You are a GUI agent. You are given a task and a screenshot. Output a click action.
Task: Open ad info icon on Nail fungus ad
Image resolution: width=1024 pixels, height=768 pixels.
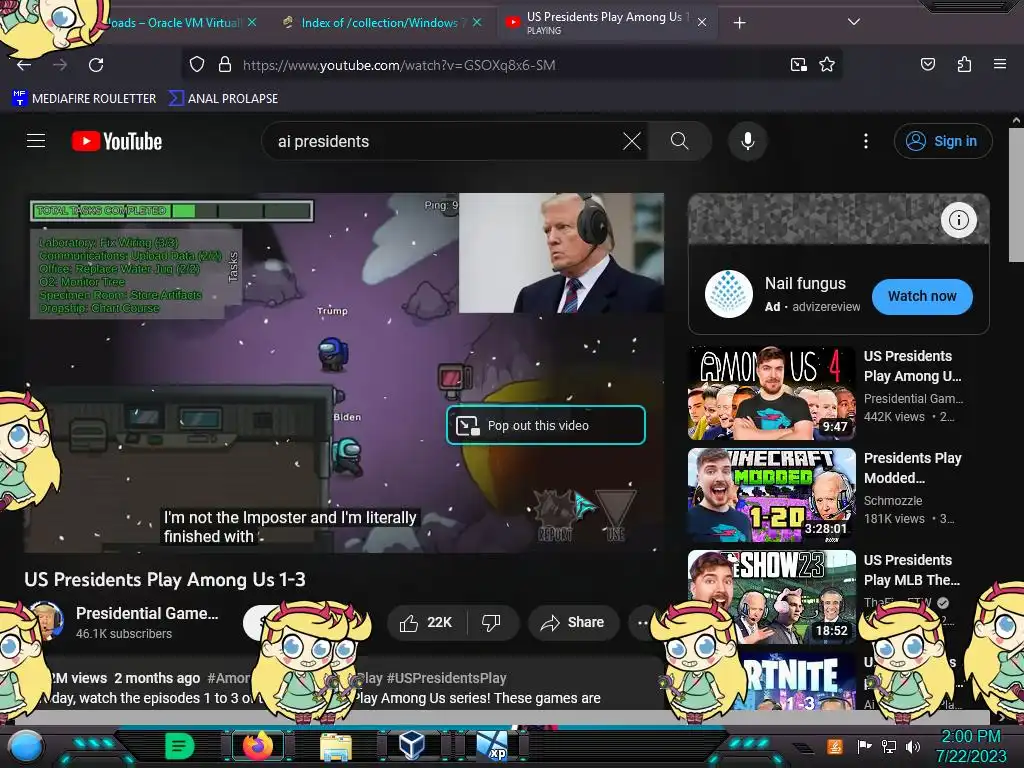958,220
